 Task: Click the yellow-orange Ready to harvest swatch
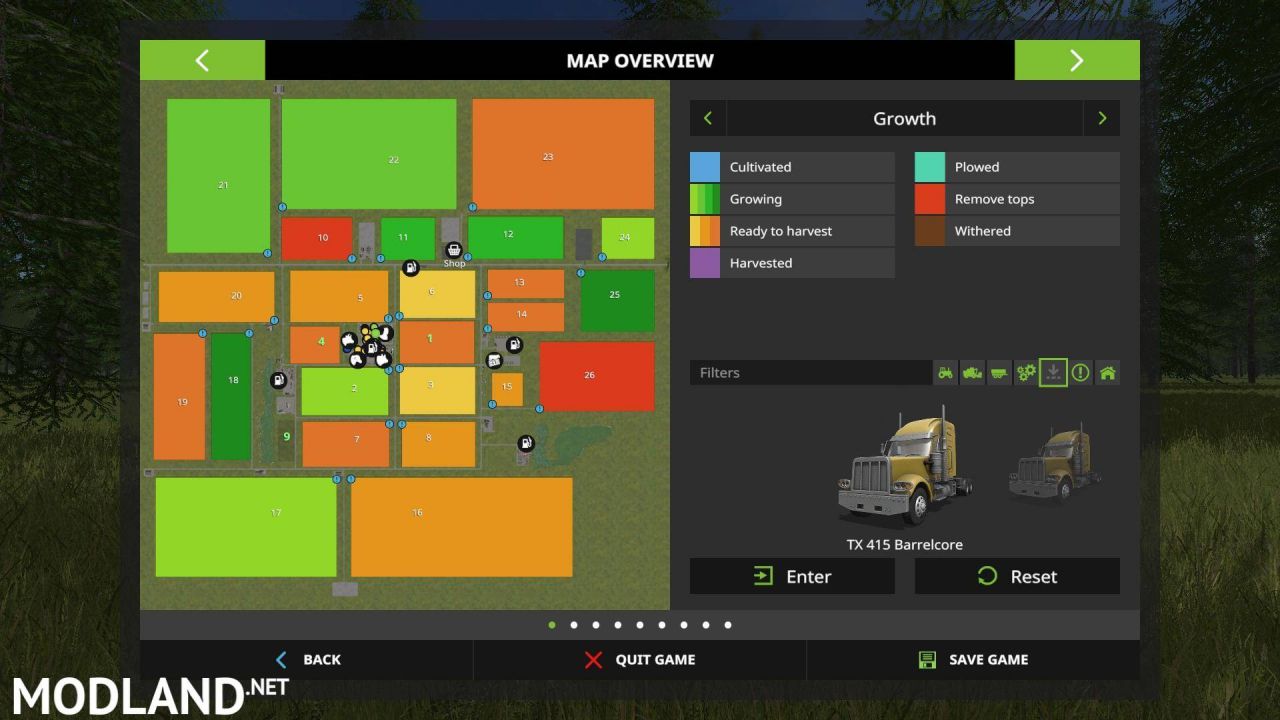pos(705,231)
